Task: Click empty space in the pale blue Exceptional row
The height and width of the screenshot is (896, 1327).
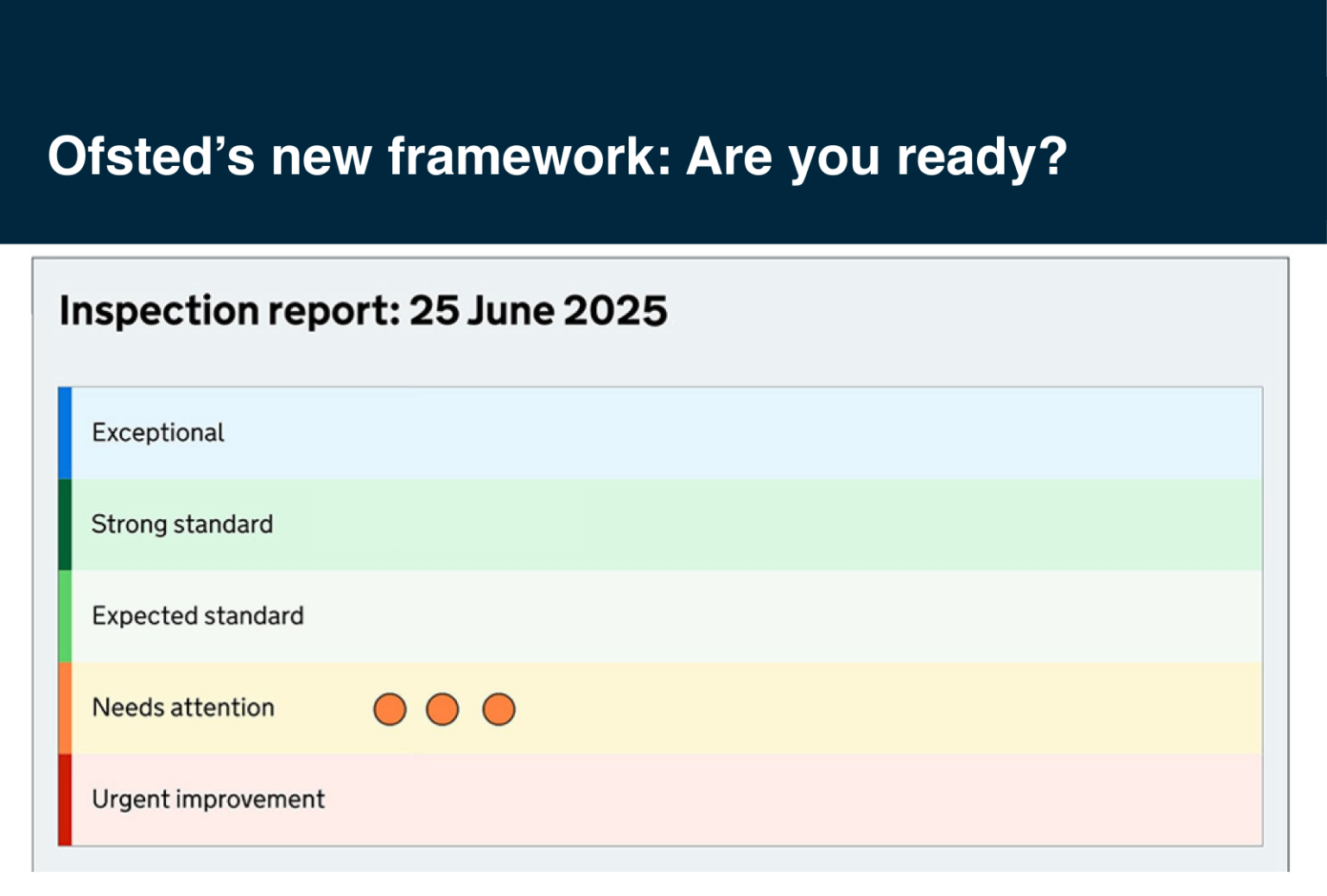Action: [778, 433]
